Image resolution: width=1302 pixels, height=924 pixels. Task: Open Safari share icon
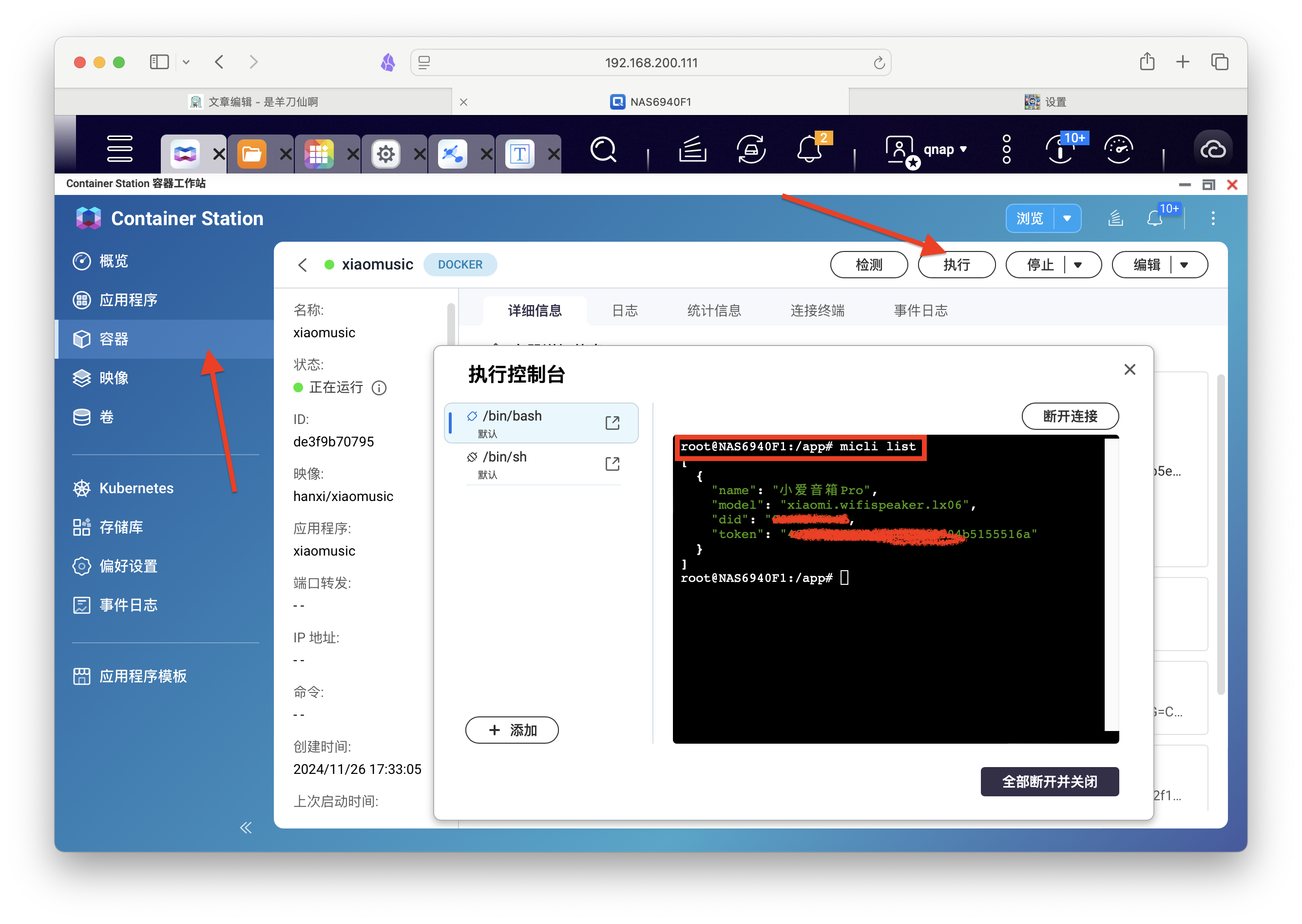click(1147, 61)
